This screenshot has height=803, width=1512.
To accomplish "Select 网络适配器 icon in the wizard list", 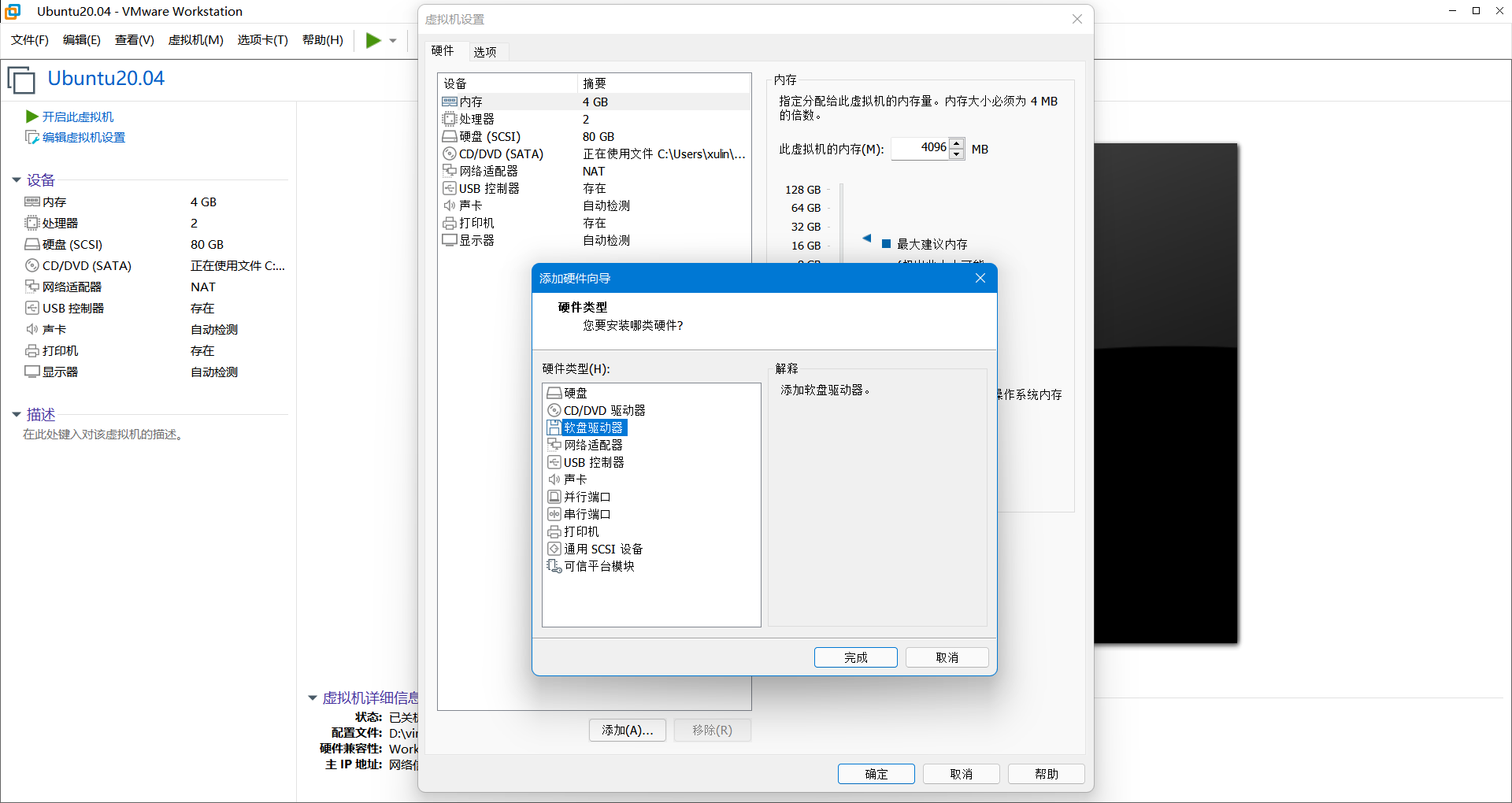I will click(x=554, y=445).
